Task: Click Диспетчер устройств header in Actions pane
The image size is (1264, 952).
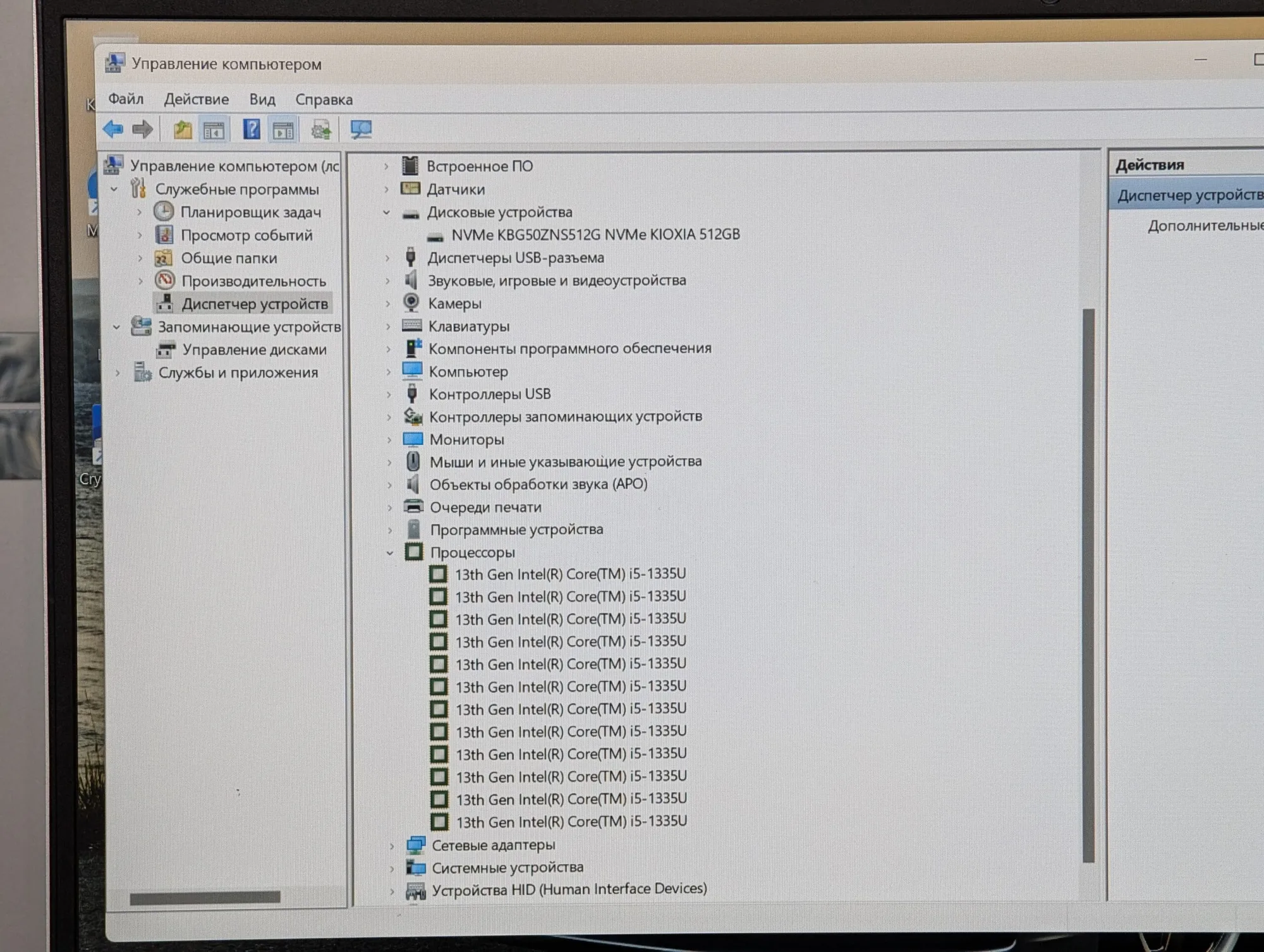Action: (x=1190, y=195)
